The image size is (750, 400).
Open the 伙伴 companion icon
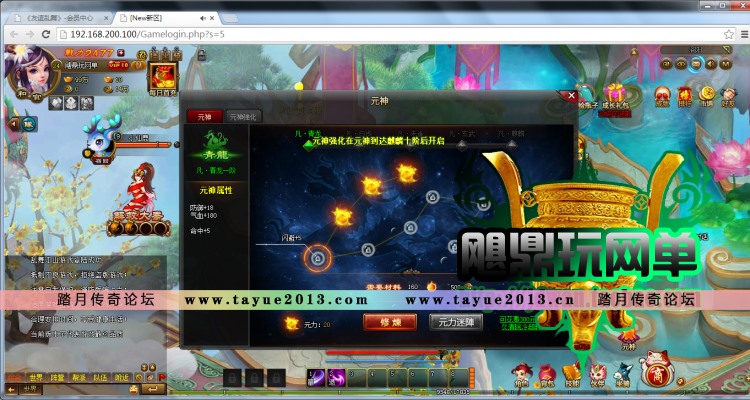pyautogui.click(x=597, y=376)
